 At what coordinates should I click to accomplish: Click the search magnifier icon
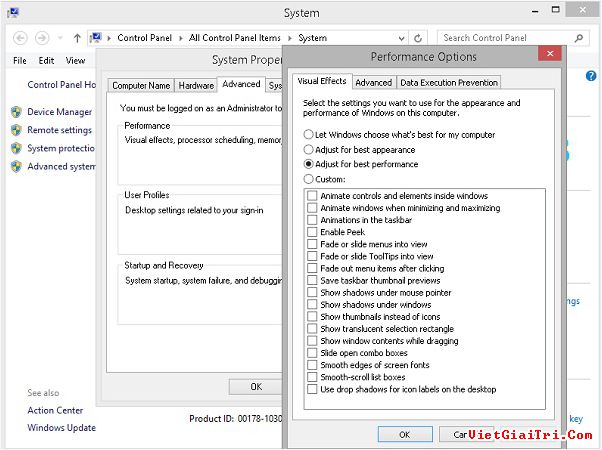pyautogui.click(x=579, y=38)
